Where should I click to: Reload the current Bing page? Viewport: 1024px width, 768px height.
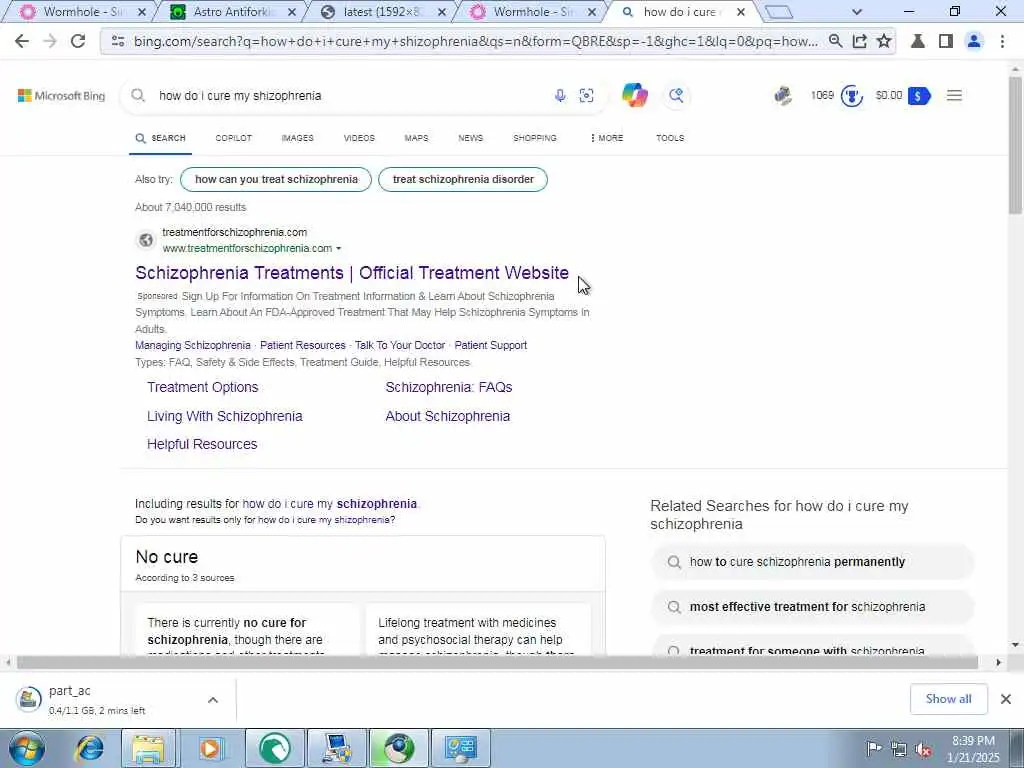click(78, 41)
